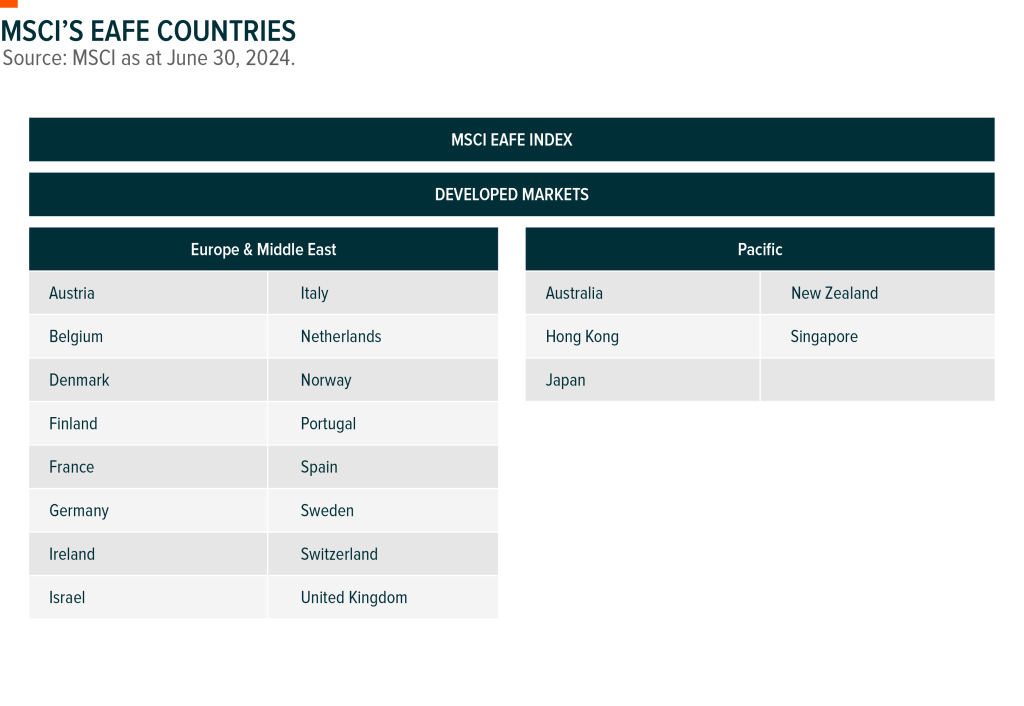Image resolution: width=1024 pixels, height=706 pixels.
Task: Select the 'Belgium' cell
Action: (148, 336)
